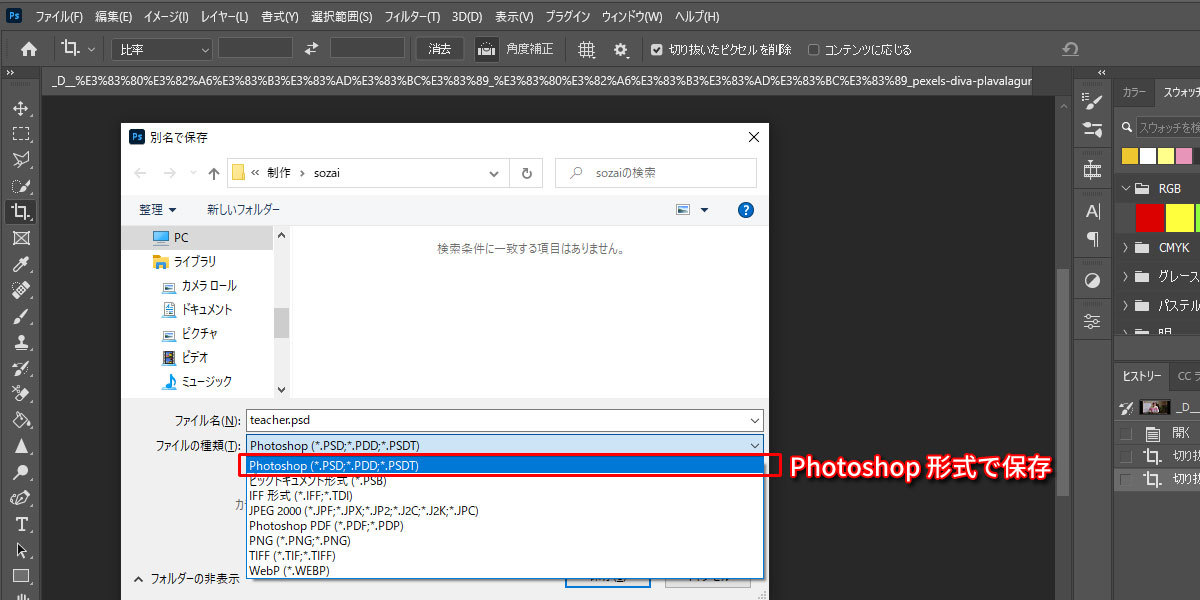Screen dimensions: 1200x600
Task: Hide folders with フォルダーの非表示
Action: point(188,578)
